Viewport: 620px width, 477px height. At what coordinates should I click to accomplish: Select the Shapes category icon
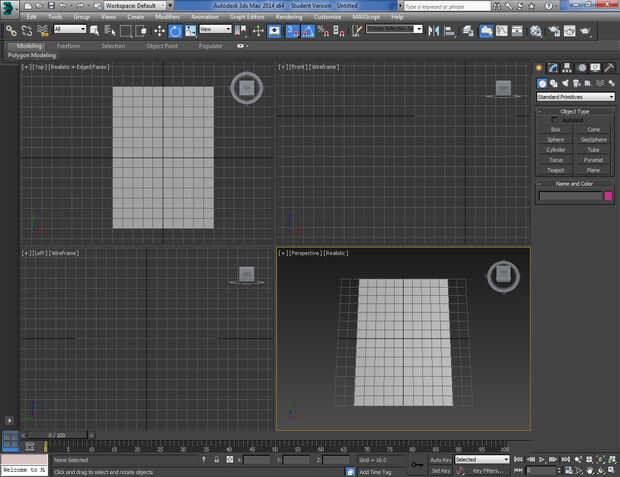554,83
